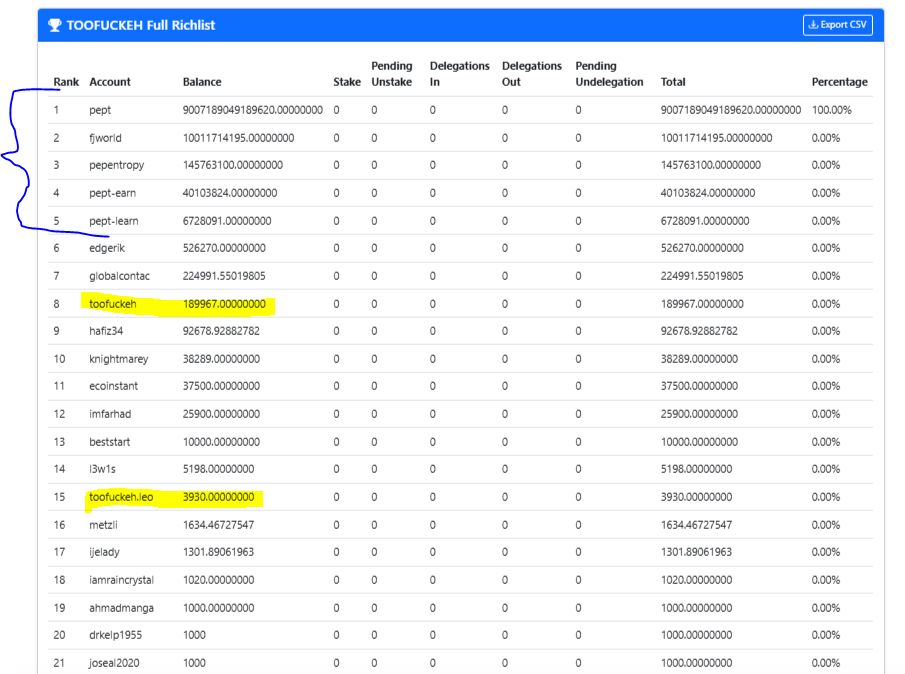The width and height of the screenshot is (905, 674).
Task: Choose the hafiz34 account entry
Action: 106,331
